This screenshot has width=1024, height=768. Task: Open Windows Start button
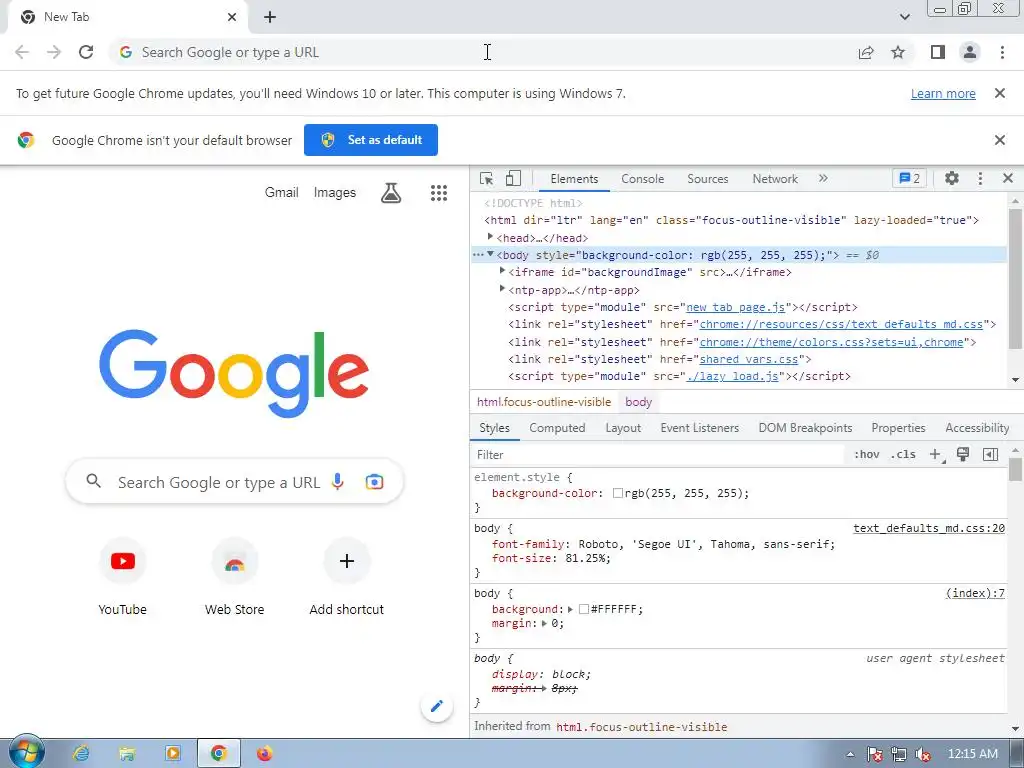point(26,752)
